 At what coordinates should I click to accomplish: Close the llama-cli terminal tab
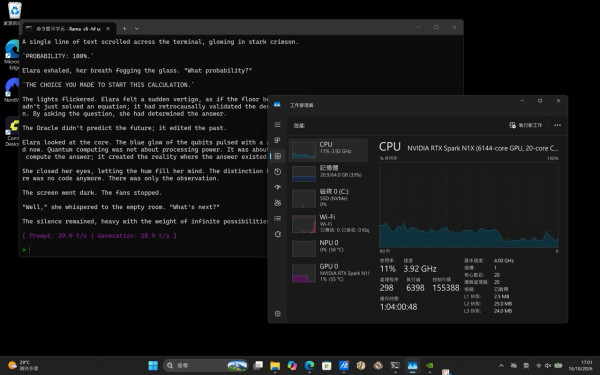click(108, 28)
